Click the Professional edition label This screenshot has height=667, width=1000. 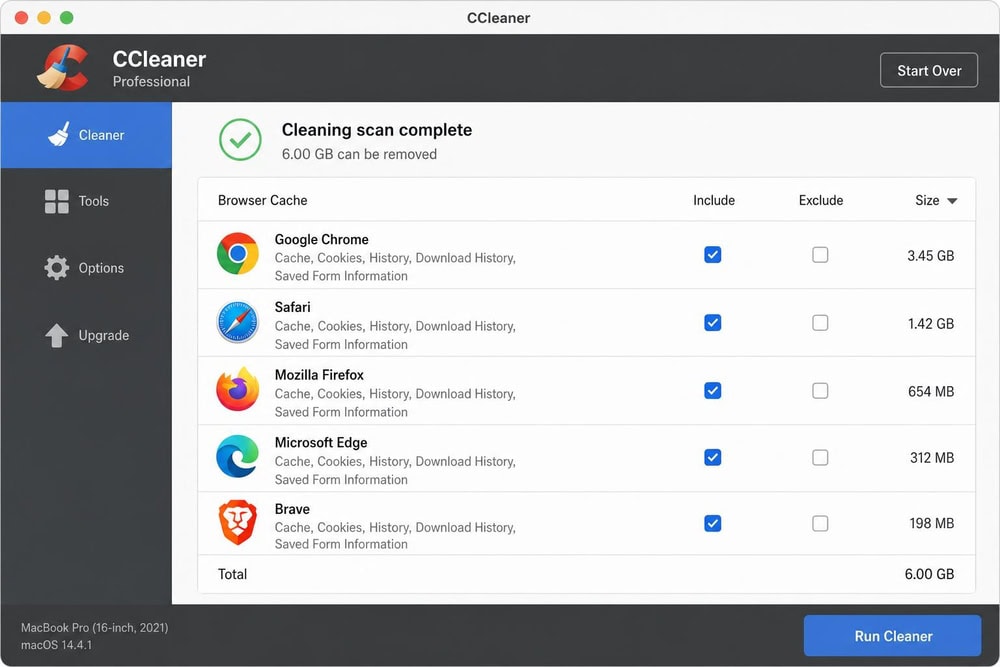[x=151, y=82]
